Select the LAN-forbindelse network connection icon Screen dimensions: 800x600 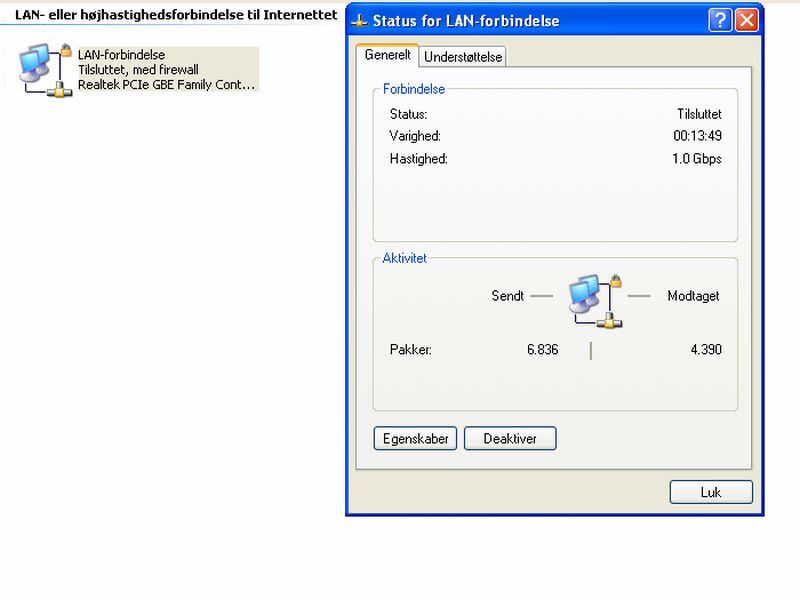[45, 70]
